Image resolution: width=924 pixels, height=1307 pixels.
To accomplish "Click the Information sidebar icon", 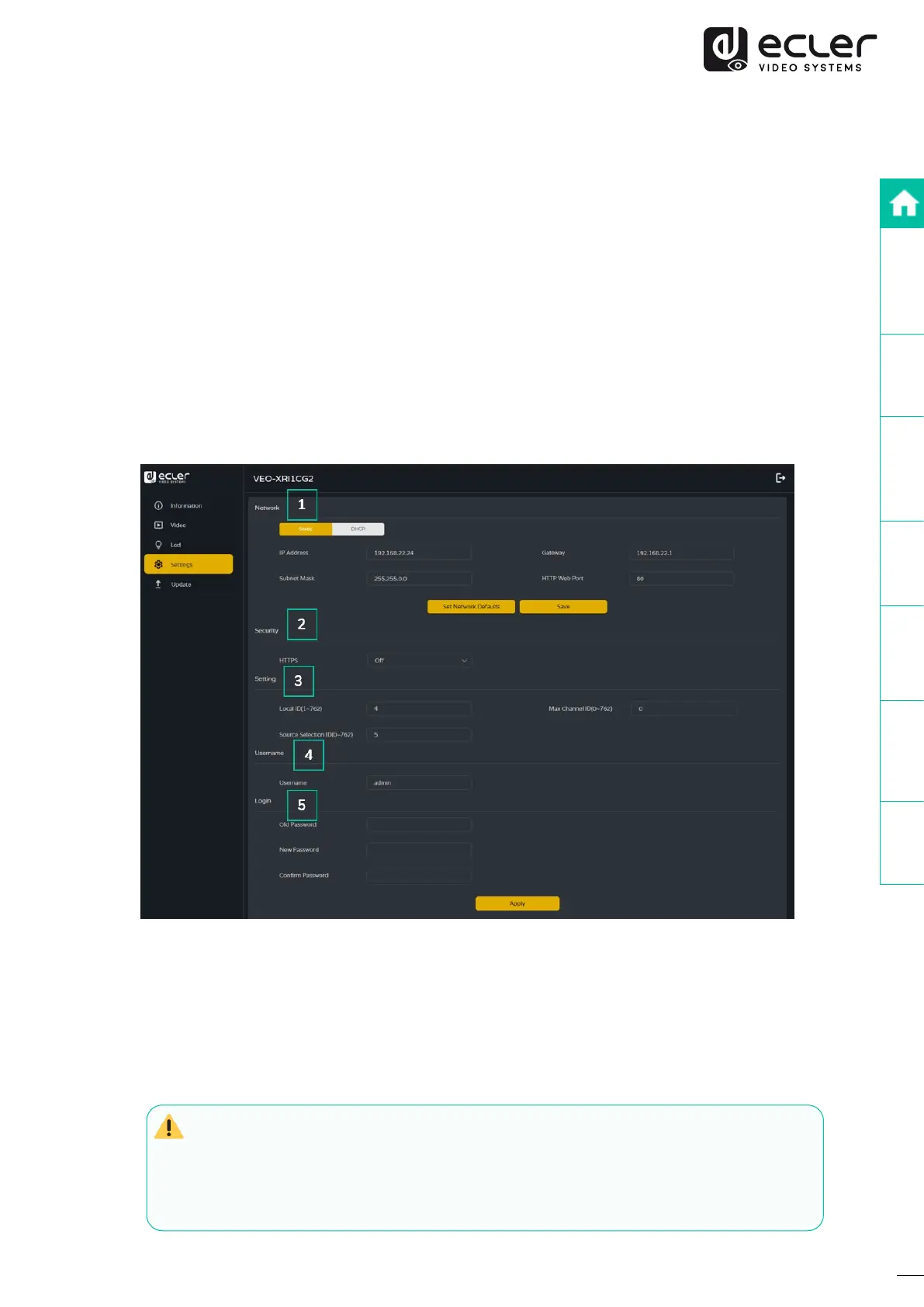I will coord(158,506).
